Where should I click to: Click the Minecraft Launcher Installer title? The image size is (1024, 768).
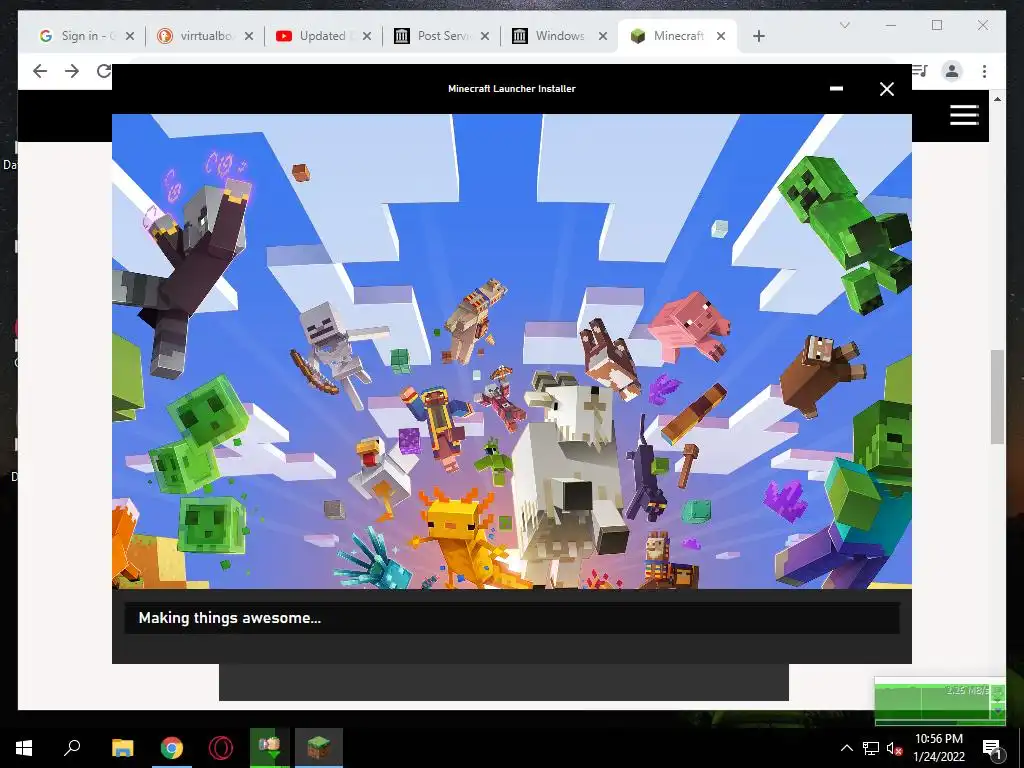click(x=512, y=89)
